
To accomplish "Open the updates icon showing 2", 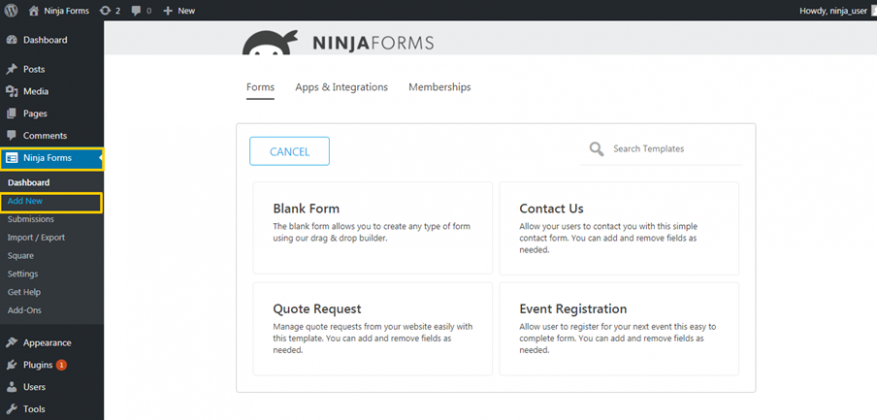I will (x=105, y=11).
